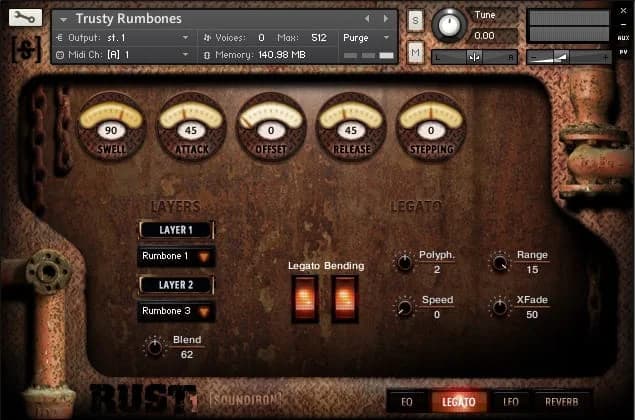Go to next instrument with right arrow

coord(386,19)
